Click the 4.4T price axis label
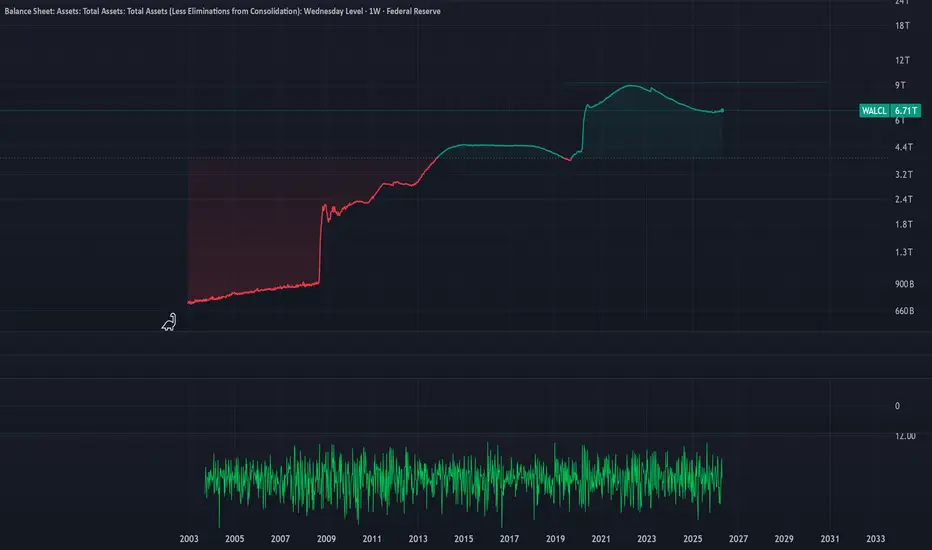This screenshot has height=550, width=932. click(x=904, y=147)
